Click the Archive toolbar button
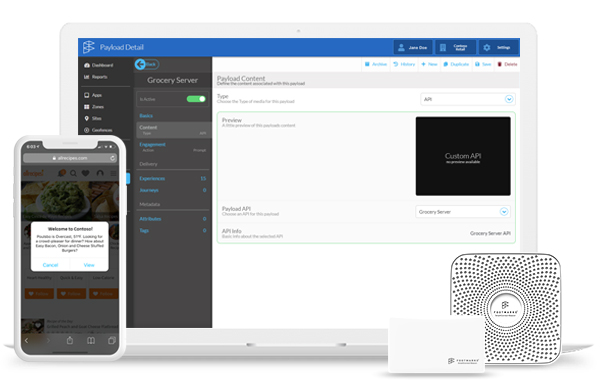 [376, 64]
